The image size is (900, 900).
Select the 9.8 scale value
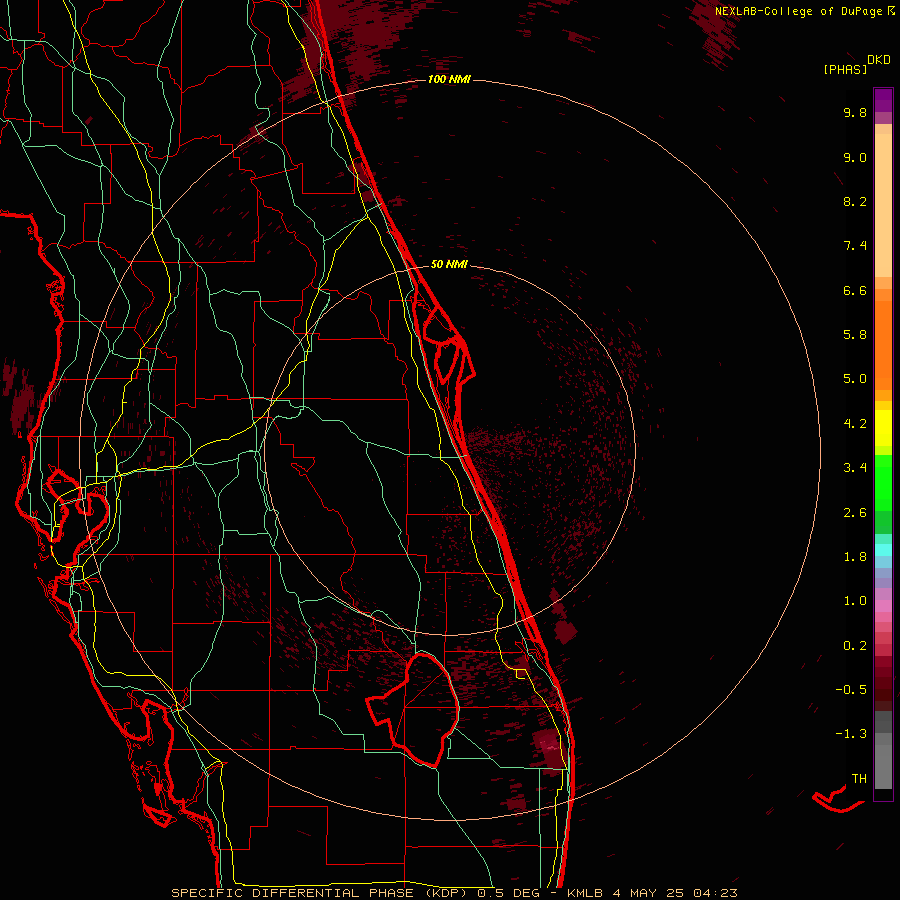tap(855, 112)
